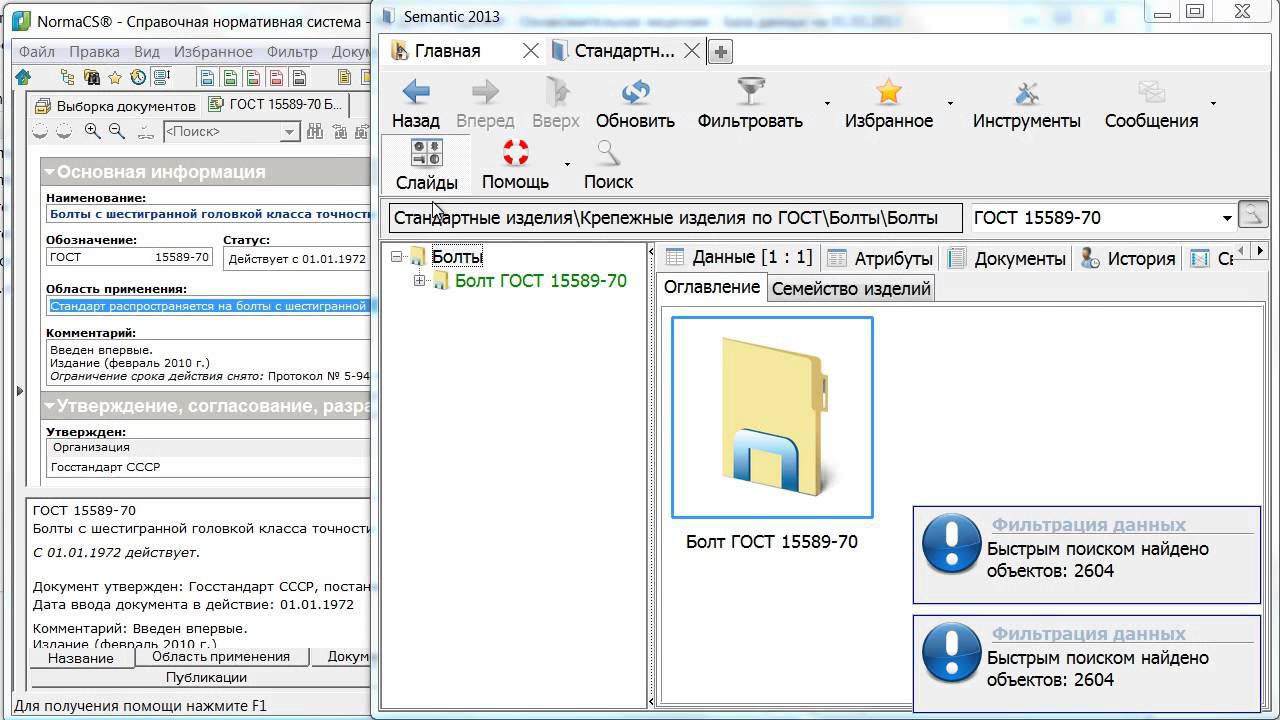Open Инструменты tools in Semantic
The image size is (1280, 720).
click(x=1027, y=104)
